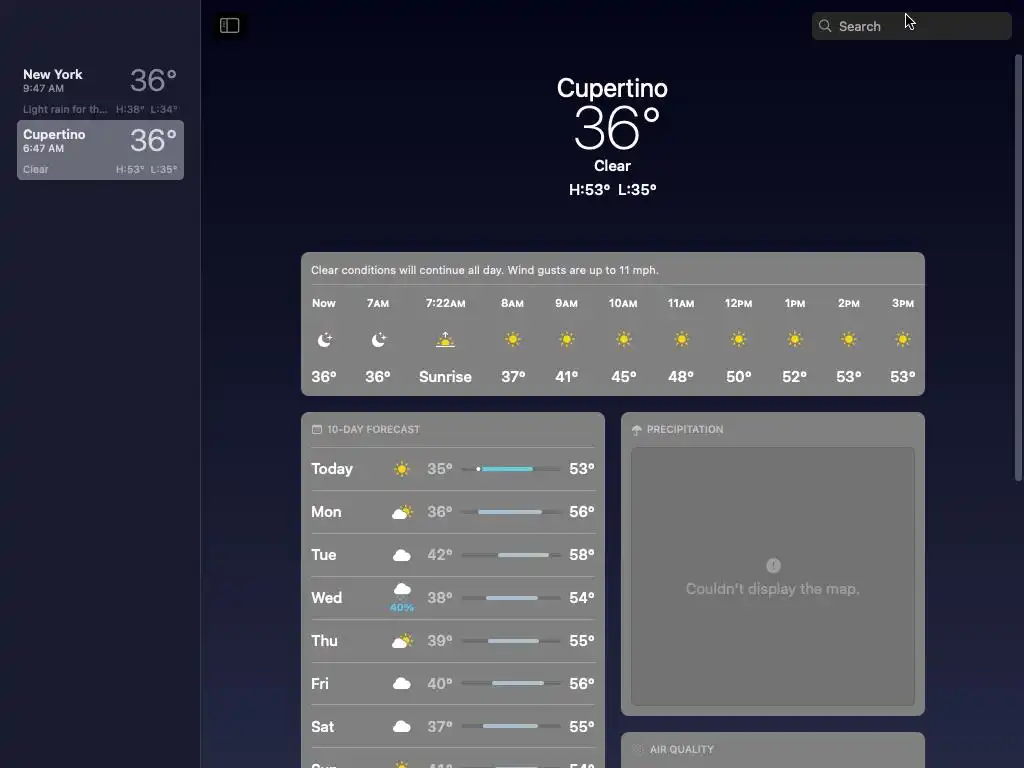Click the sun icon under 8AM
The image size is (1024, 768).
point(513,340)
